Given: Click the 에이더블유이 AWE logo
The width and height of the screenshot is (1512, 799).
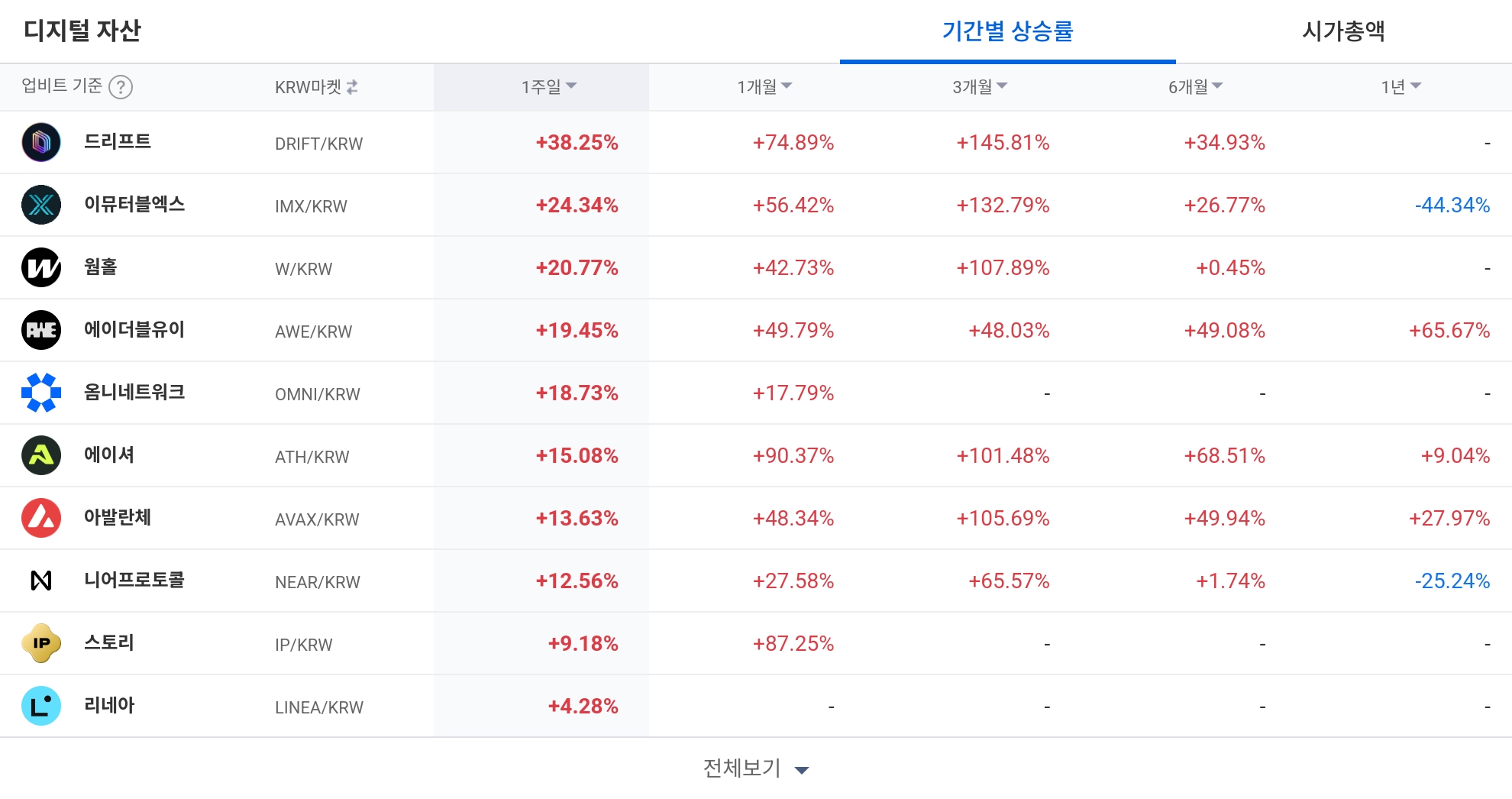Looking at the screenshot, I should pos(41,330).
